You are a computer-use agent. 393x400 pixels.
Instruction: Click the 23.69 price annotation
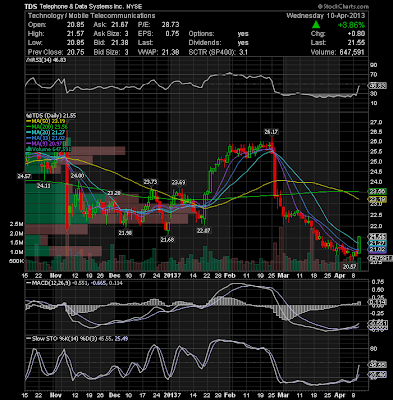178,182
